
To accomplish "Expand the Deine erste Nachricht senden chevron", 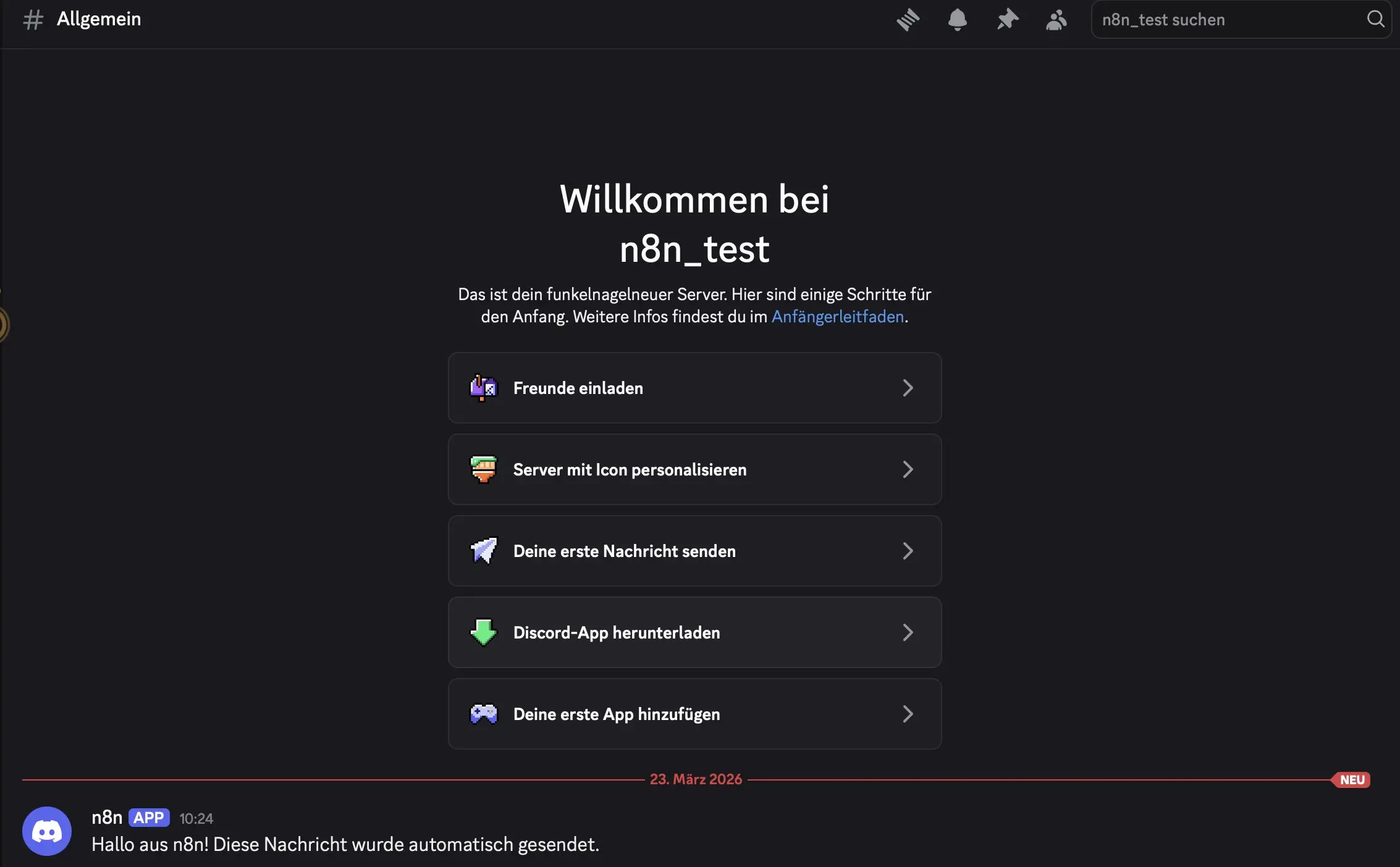I will click(908, 551).
